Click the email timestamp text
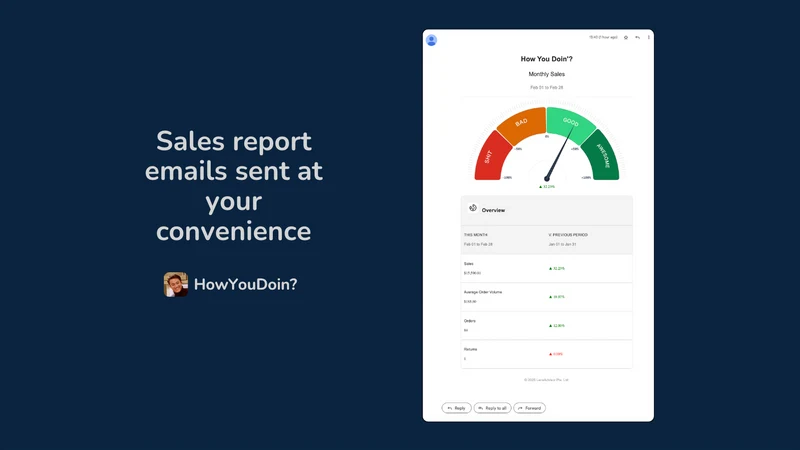The width and height of the screenshot is (800, 450). [x=603, y=37]
